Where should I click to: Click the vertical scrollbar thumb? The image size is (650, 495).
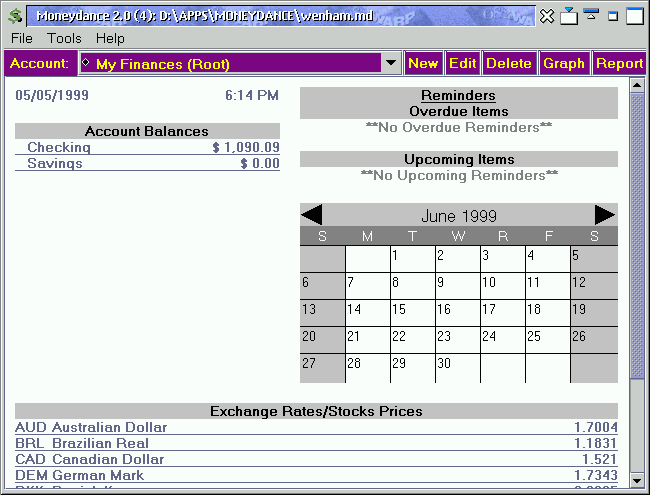636,235
